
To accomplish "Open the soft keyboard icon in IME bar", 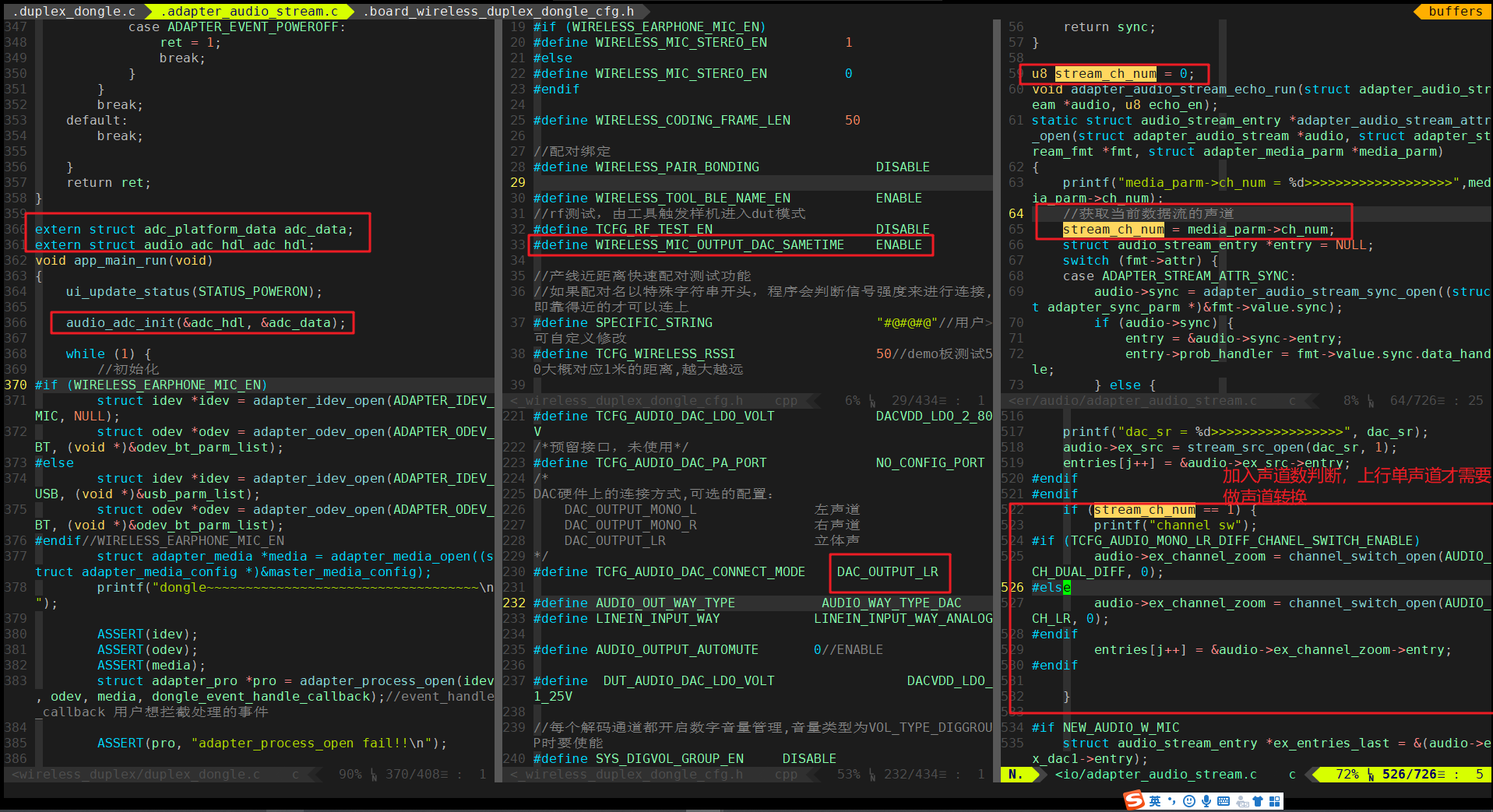I will tap(1224, 801).
